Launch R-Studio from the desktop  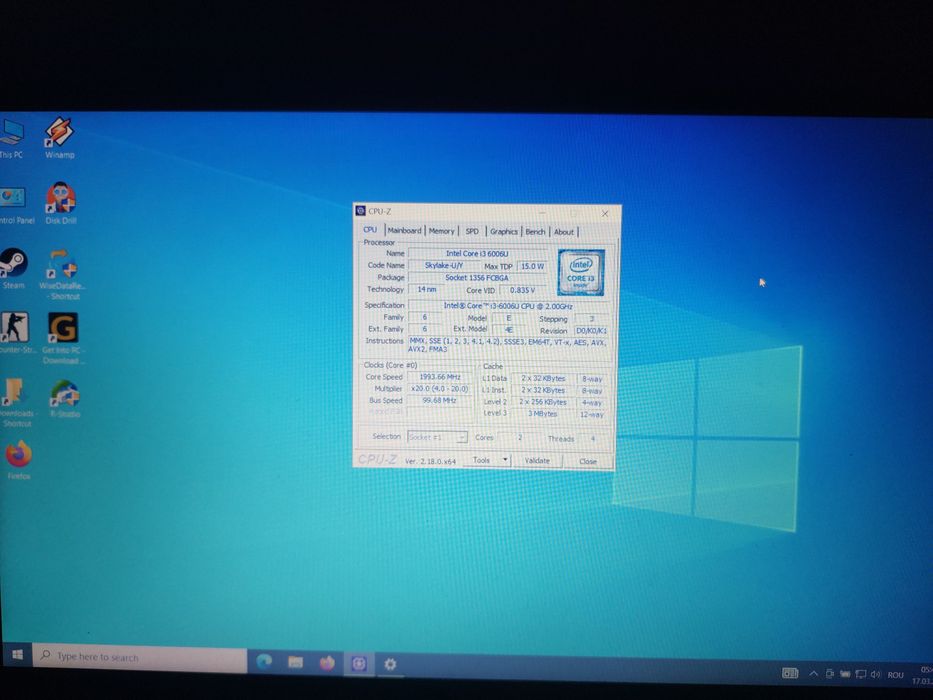click(x=64, y=398)
